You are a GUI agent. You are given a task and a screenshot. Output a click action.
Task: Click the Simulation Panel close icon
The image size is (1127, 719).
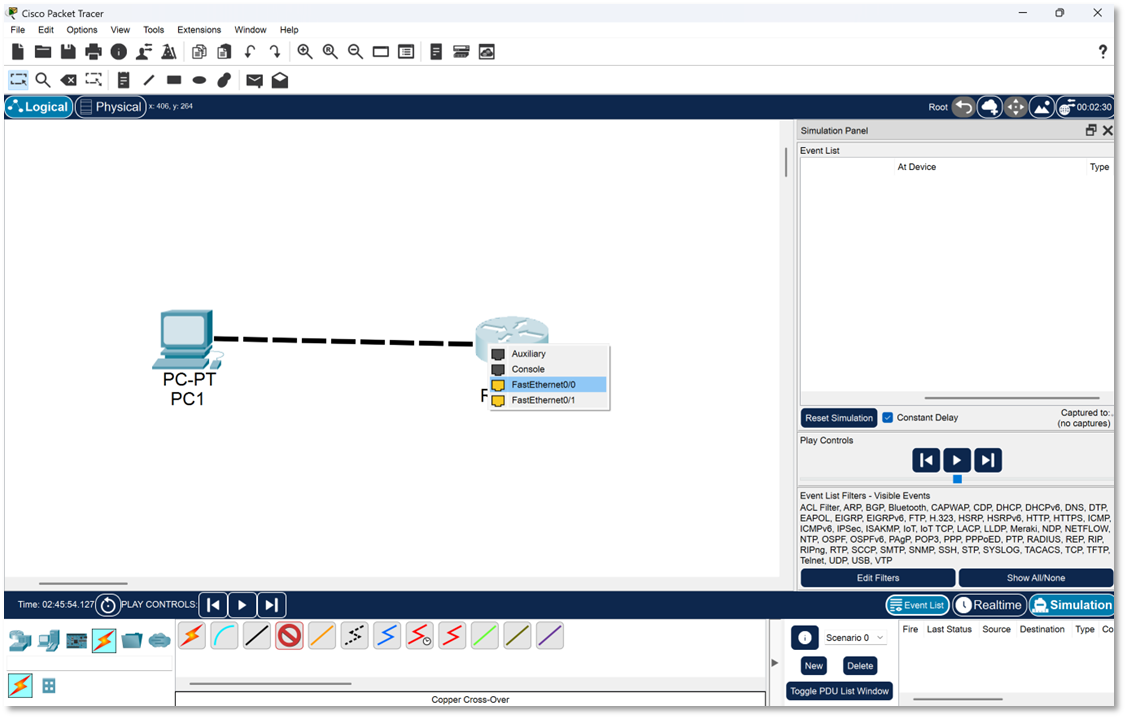click(1108, 130)
